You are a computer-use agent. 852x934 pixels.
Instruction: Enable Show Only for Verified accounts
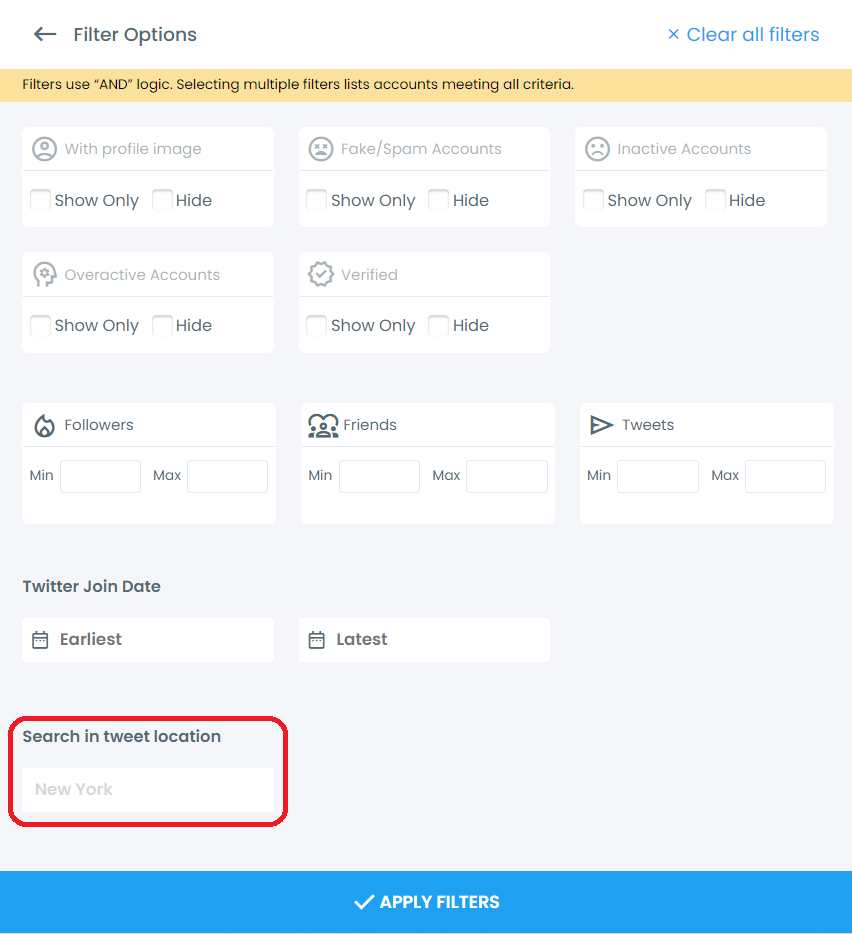(316, 324)
